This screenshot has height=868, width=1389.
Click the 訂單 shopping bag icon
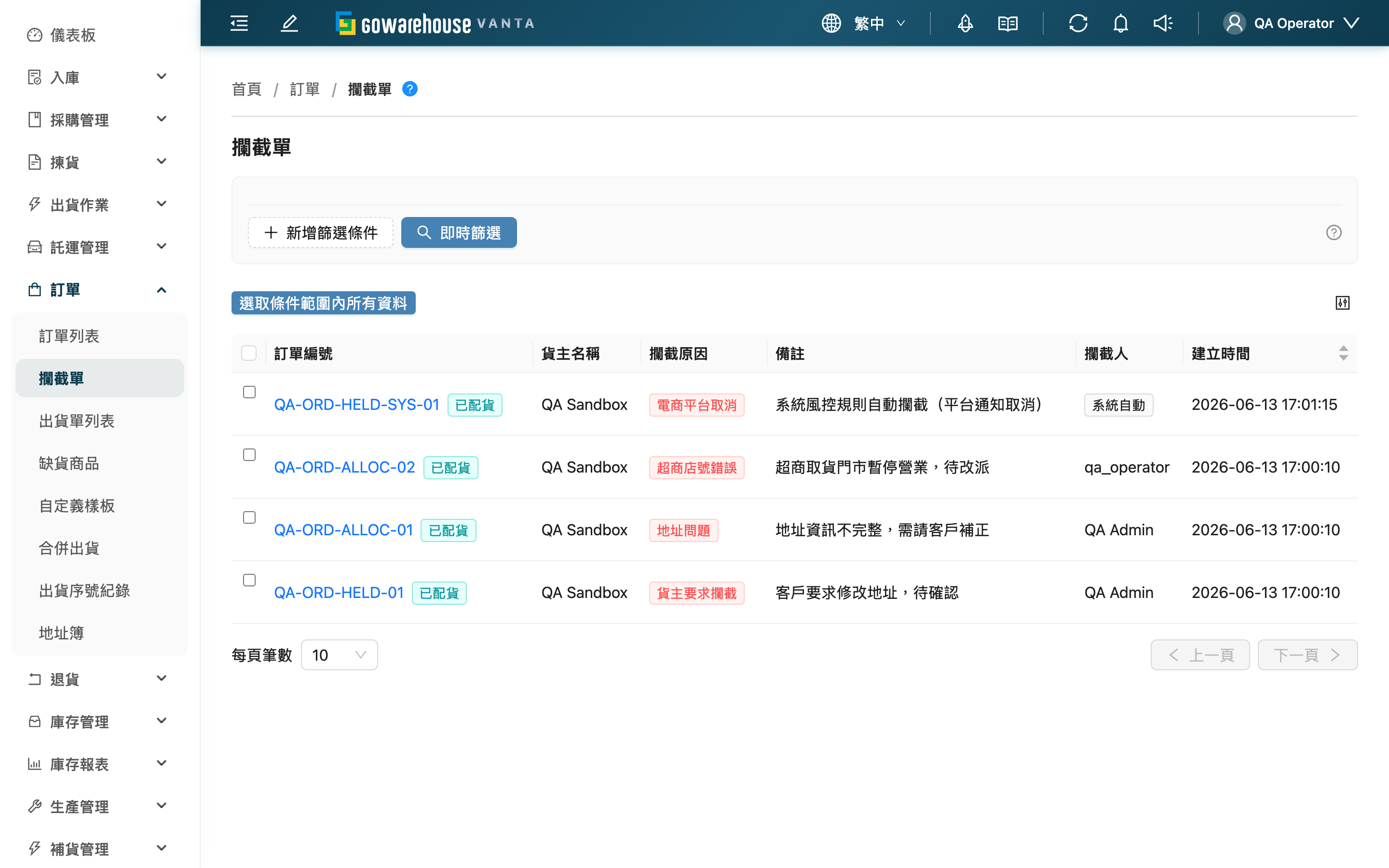point(35,289)
